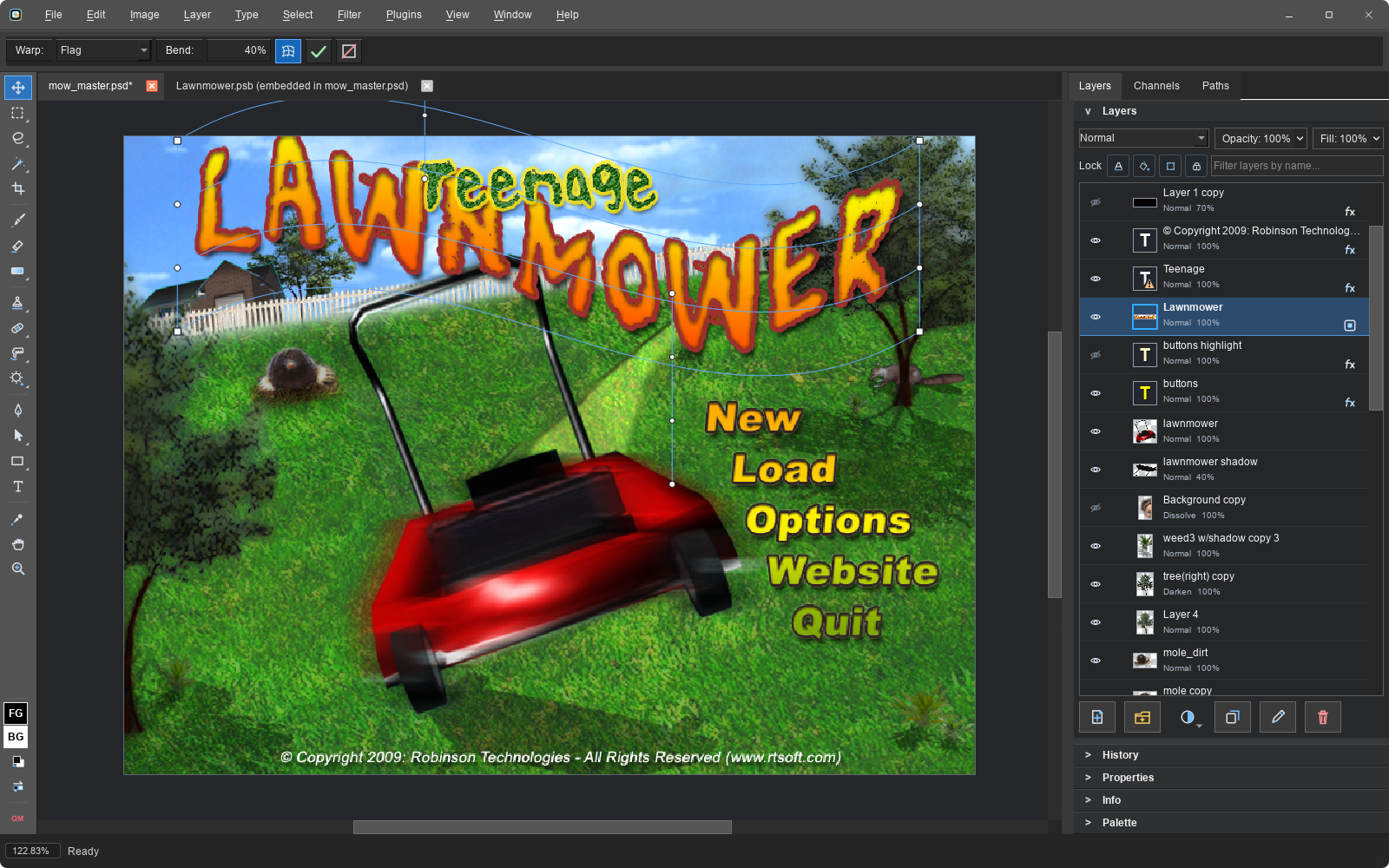Create a new layer
The image size is (1389, 868).
tap(1097, 717)
